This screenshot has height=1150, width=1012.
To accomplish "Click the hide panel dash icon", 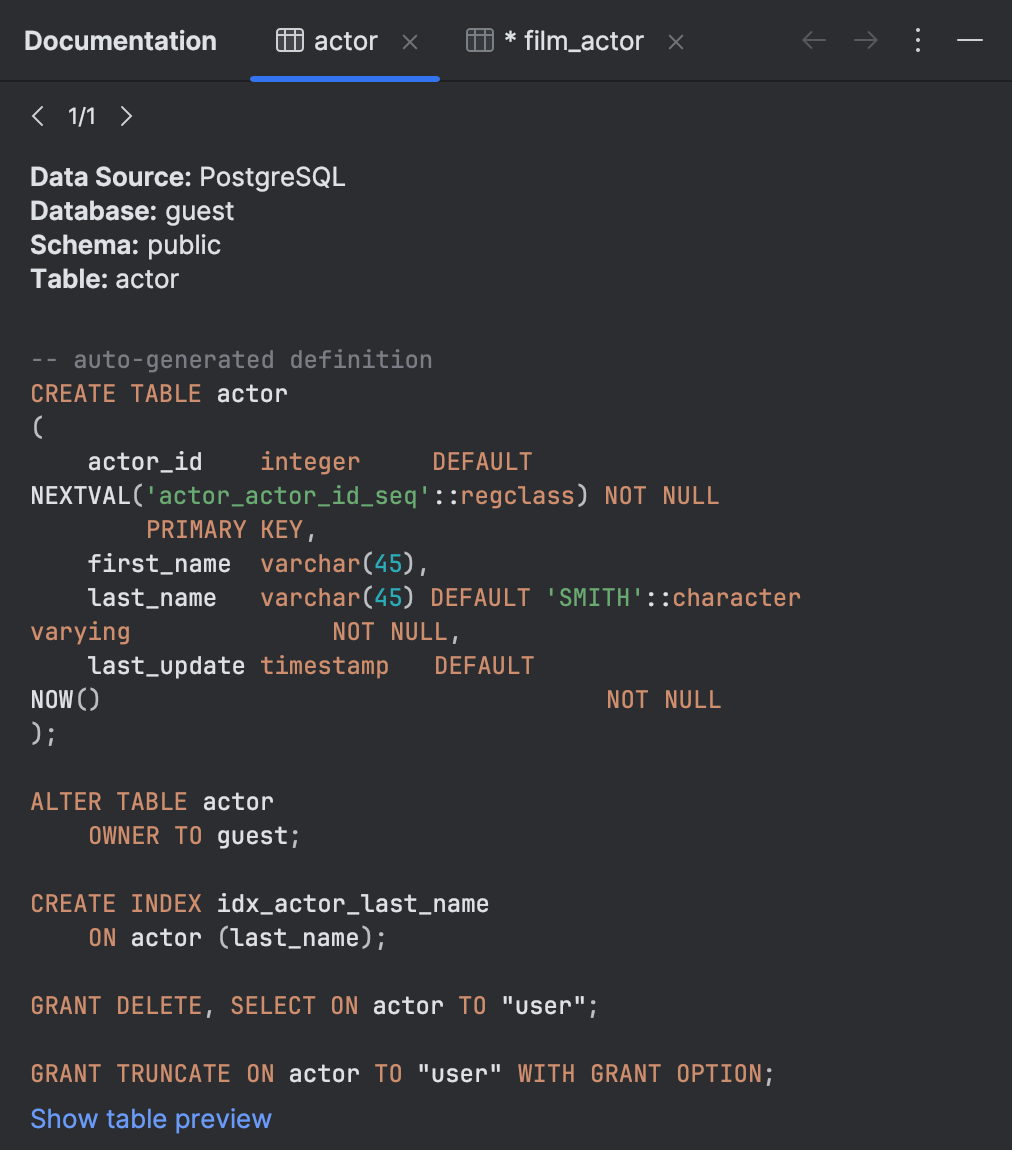I will (969, 40).
